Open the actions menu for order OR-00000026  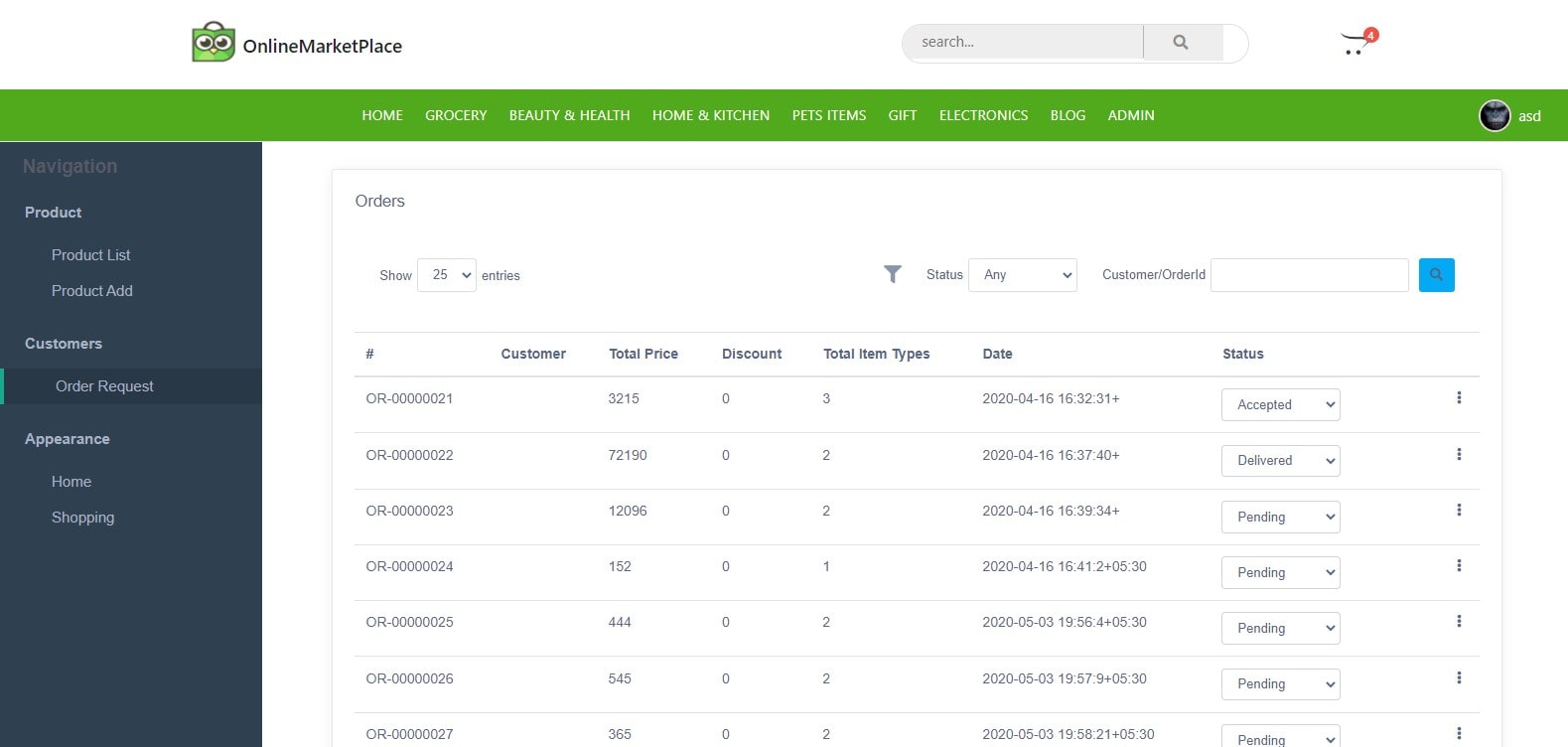point(1459,678)
